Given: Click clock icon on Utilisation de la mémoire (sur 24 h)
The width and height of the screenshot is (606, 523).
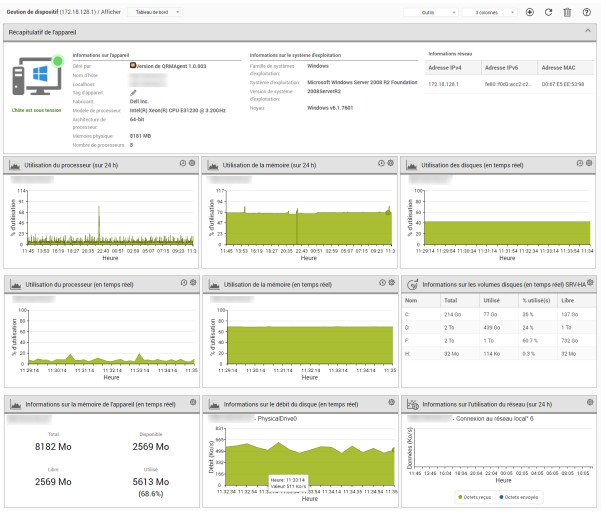Looking at the screenshot, I should click(x=380, y=163).
